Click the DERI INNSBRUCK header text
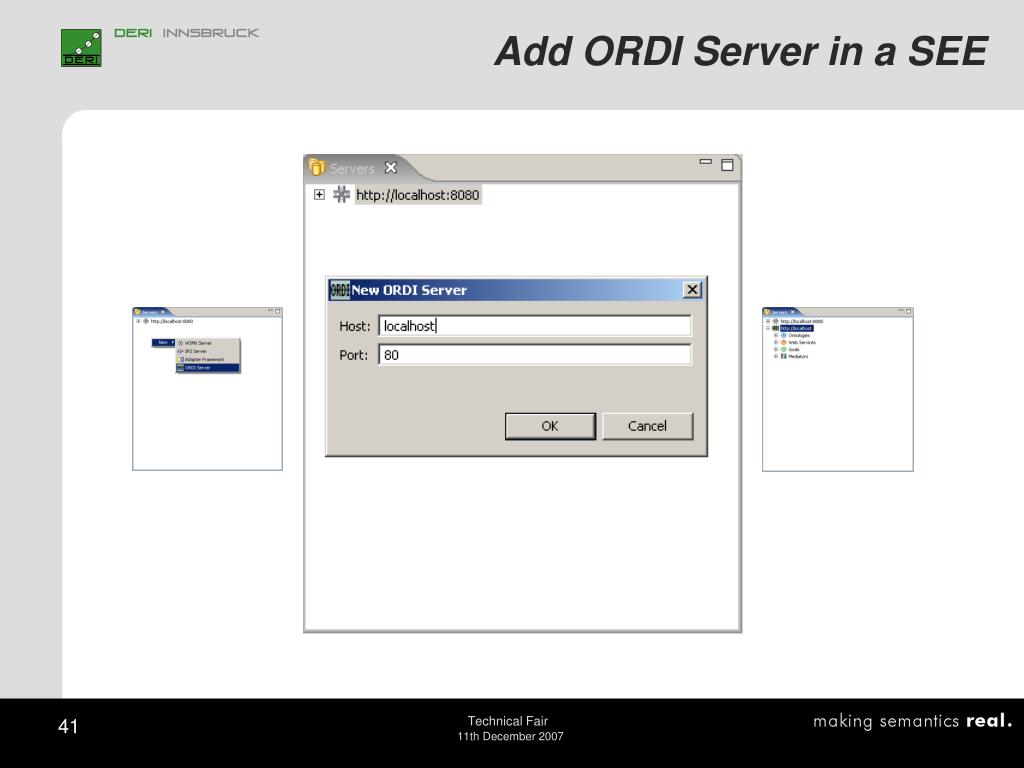The width and height of the screenshot is (1024, 768). click(x=187, y=33)
